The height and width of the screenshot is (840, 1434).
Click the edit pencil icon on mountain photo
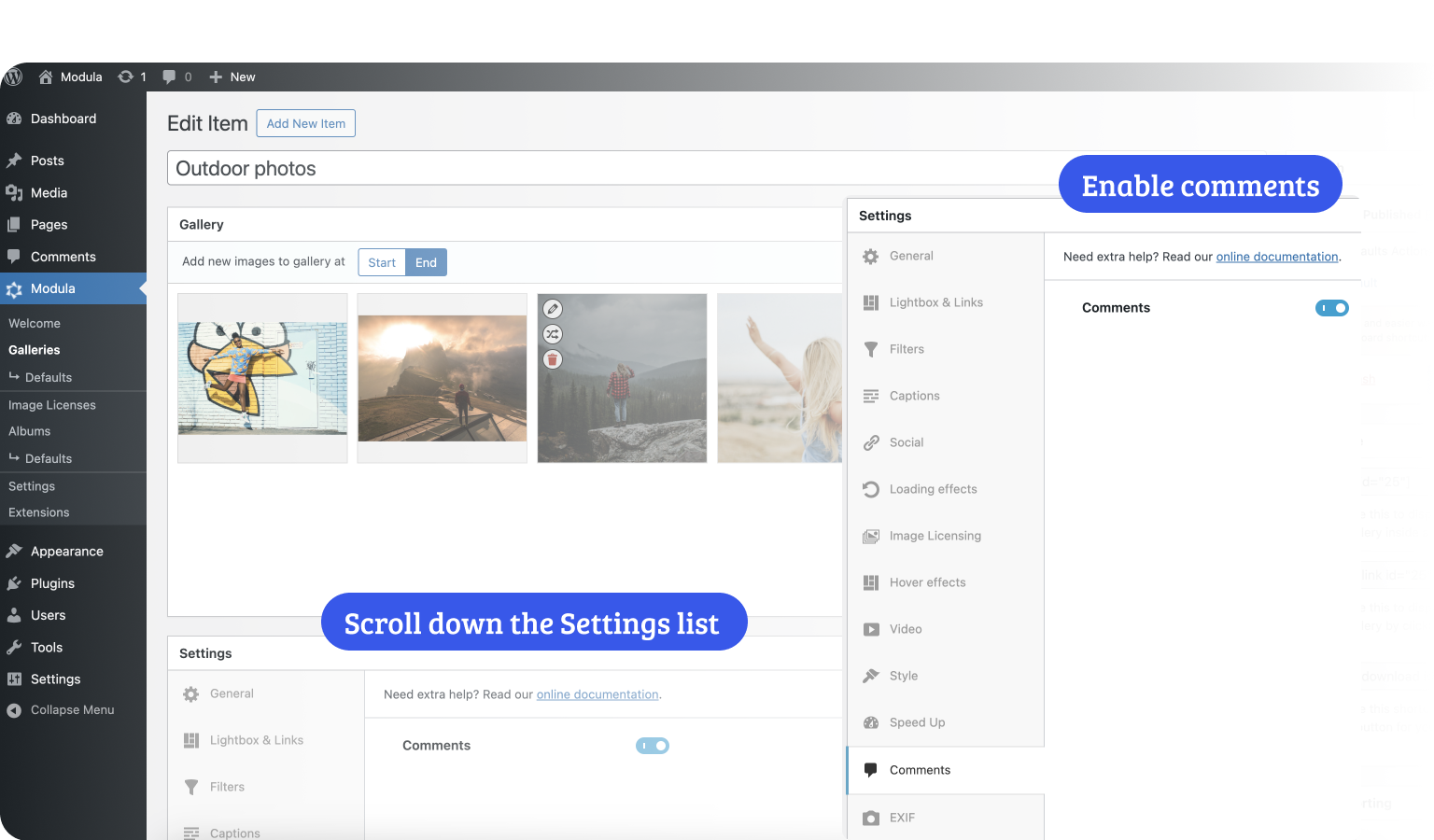[x=553, y=309]
